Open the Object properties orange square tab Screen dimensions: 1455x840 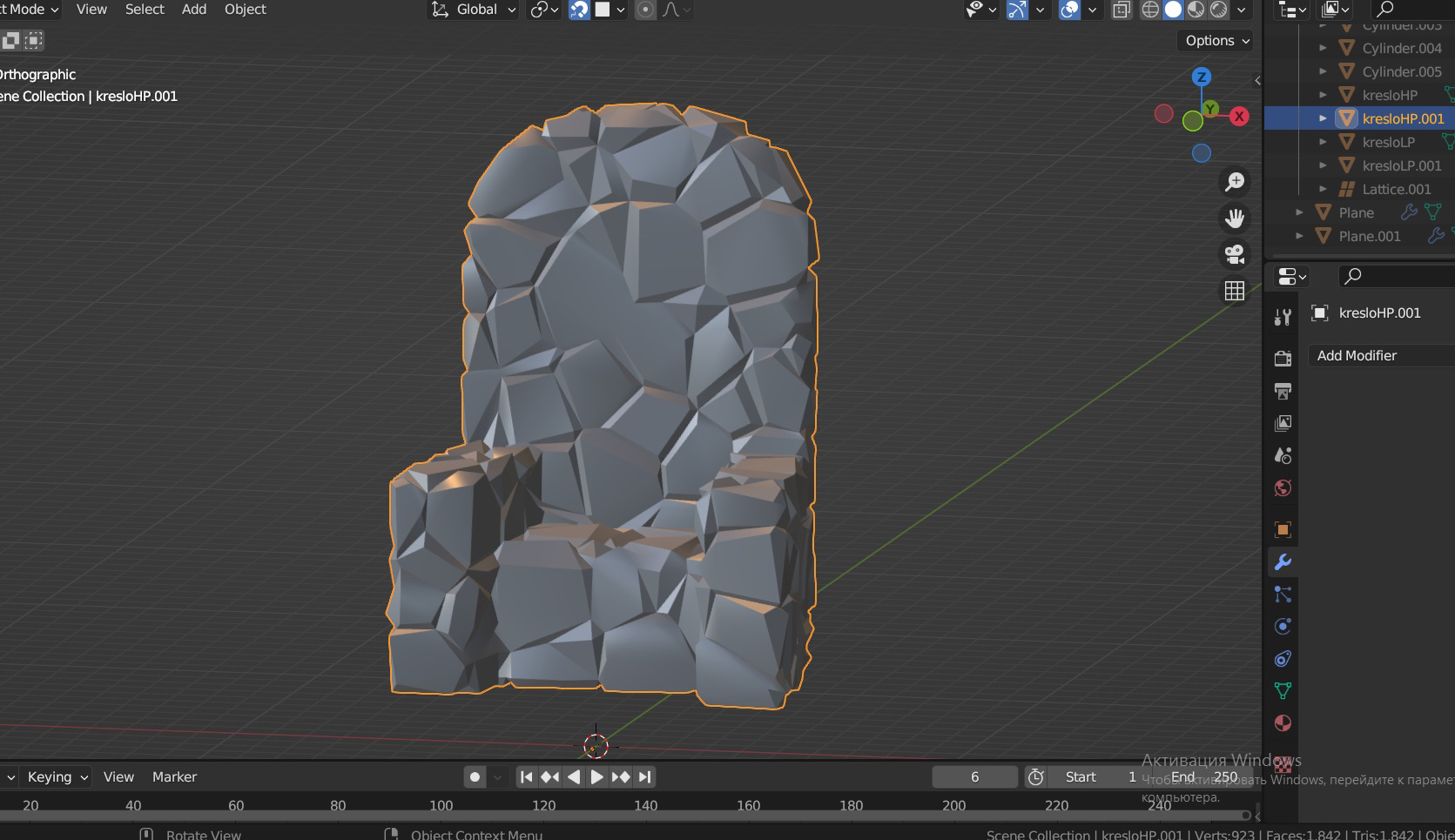(x=1283, y=530)
